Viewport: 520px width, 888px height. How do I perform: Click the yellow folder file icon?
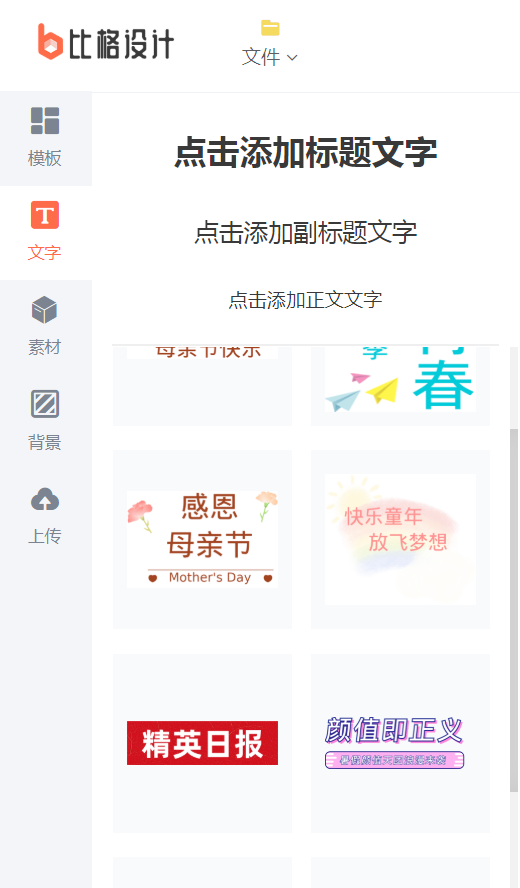270,28
